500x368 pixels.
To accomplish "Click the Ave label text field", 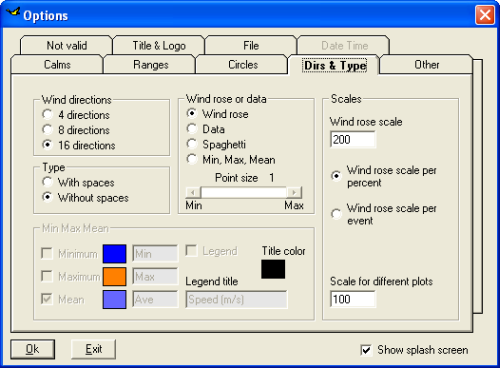I will point(155,299).
